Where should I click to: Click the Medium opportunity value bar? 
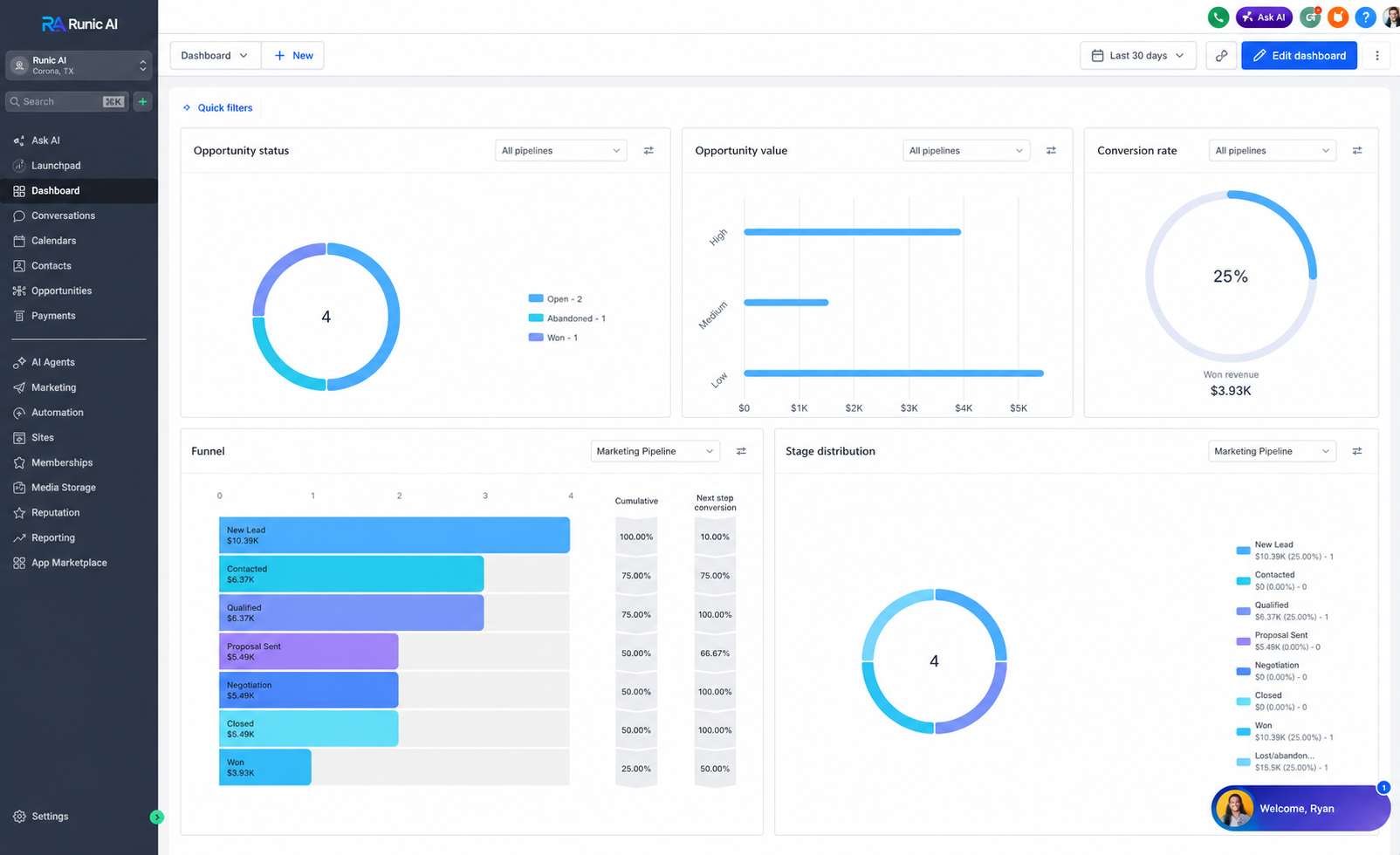tap(786, 303)
